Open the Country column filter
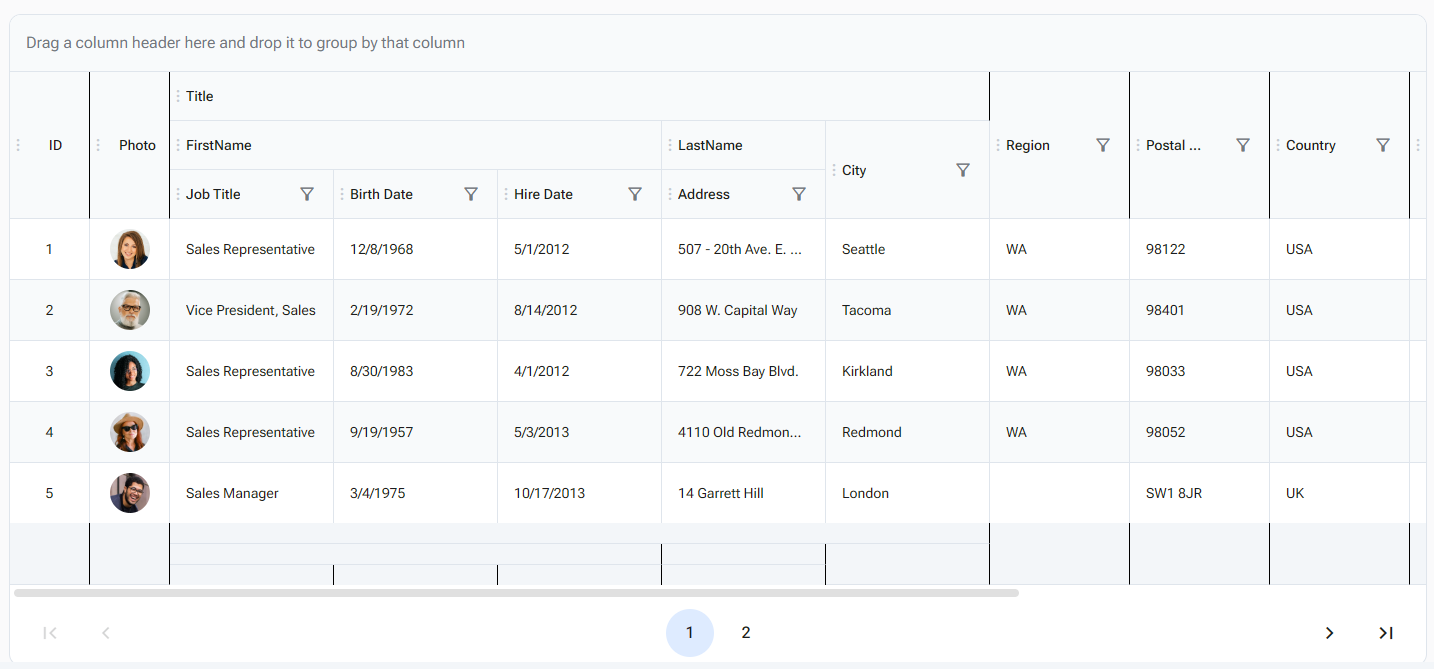This screenshot has width=1434, height=669. 1383,144
